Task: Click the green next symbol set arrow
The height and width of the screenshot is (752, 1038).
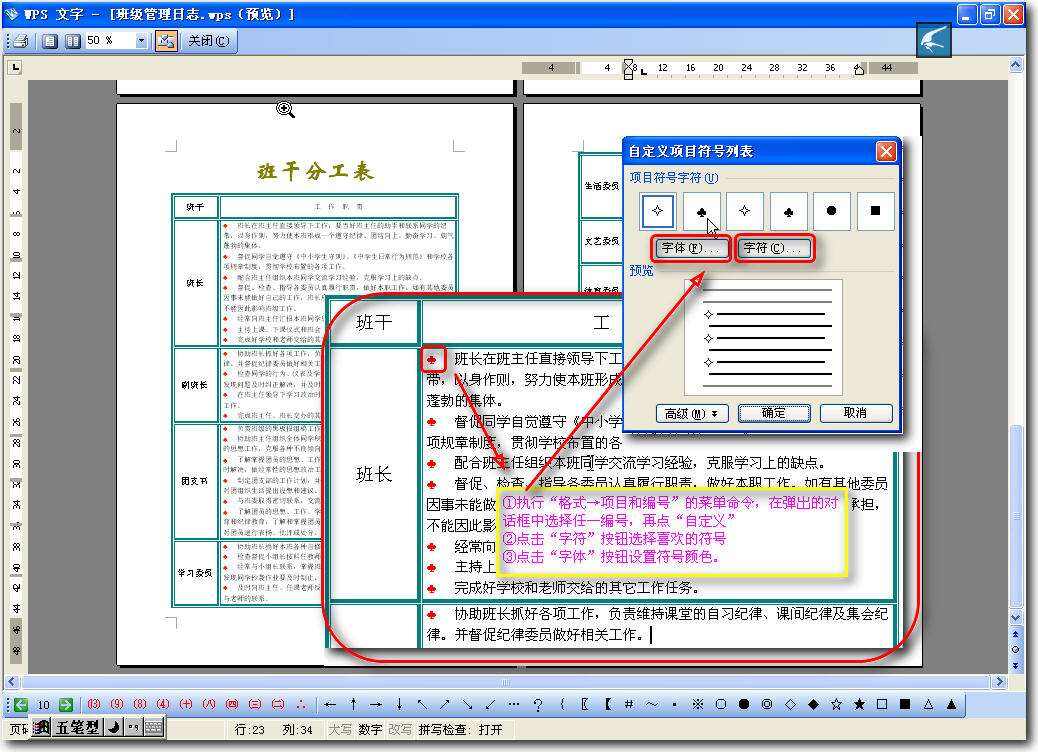Action: [x=66, y=704]
